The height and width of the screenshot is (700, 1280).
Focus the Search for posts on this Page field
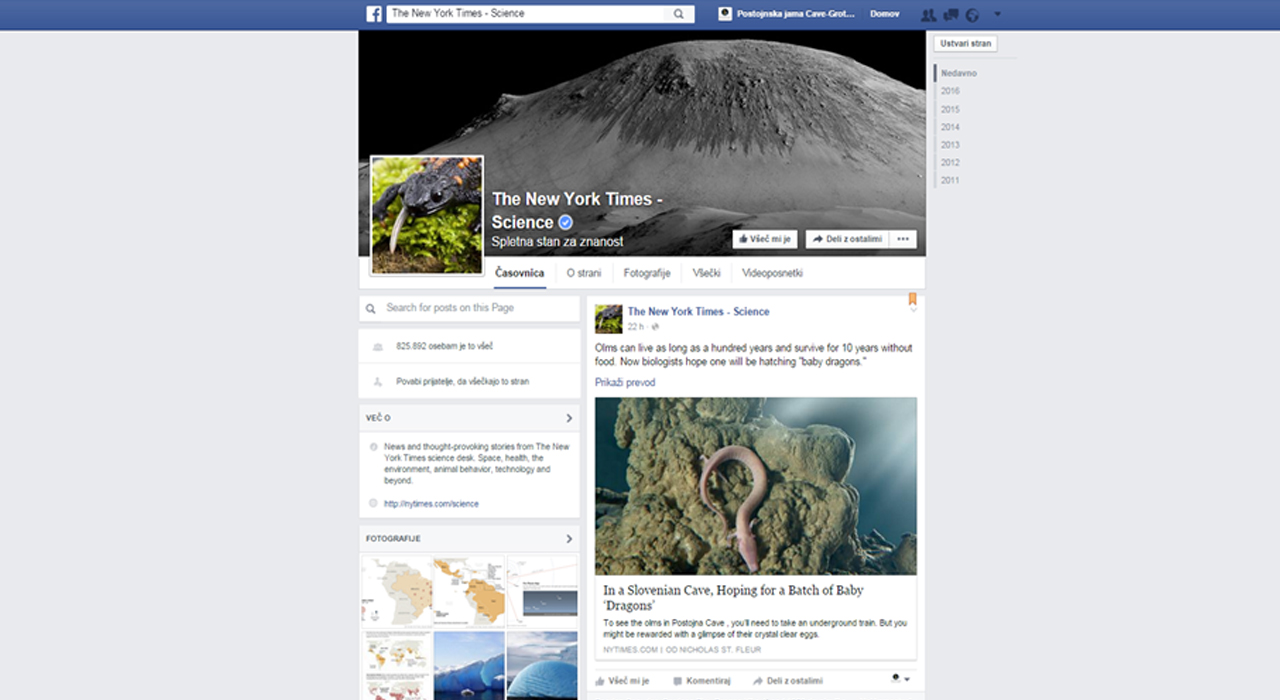469,308
